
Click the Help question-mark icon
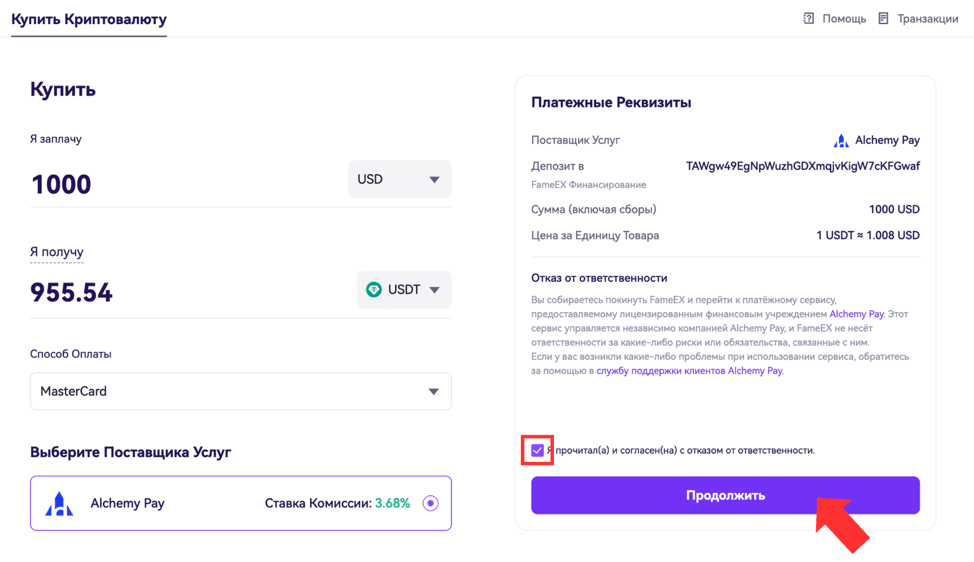click(808, 19)
